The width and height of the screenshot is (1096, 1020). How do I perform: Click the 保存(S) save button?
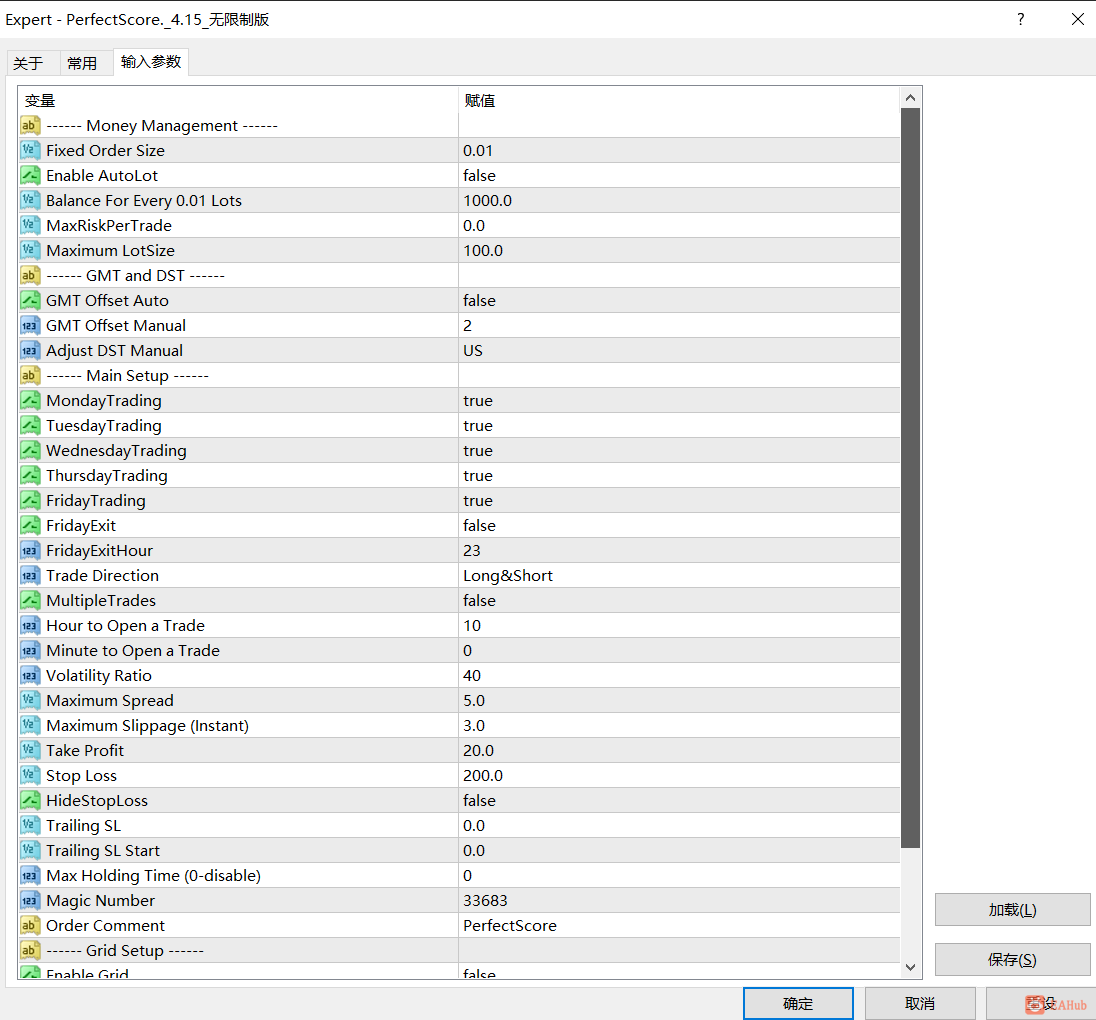1012,960
